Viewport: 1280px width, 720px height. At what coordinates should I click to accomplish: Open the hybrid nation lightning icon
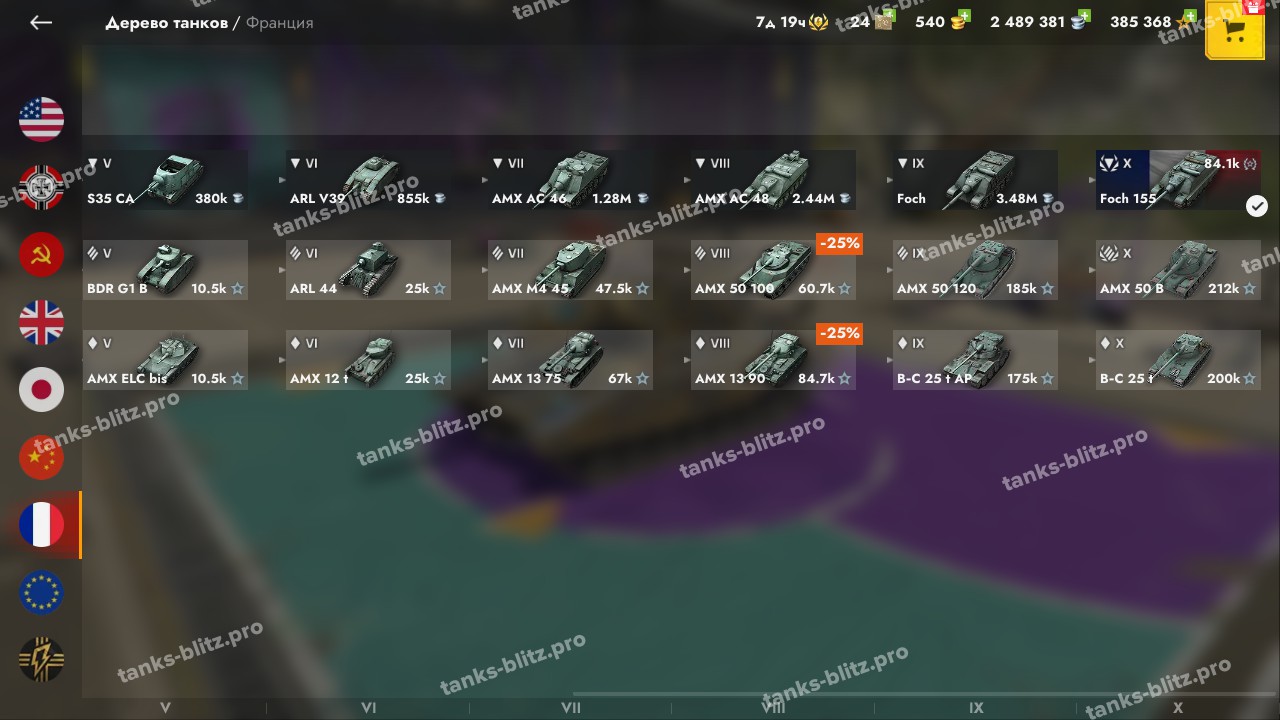[x=41, y=660]
